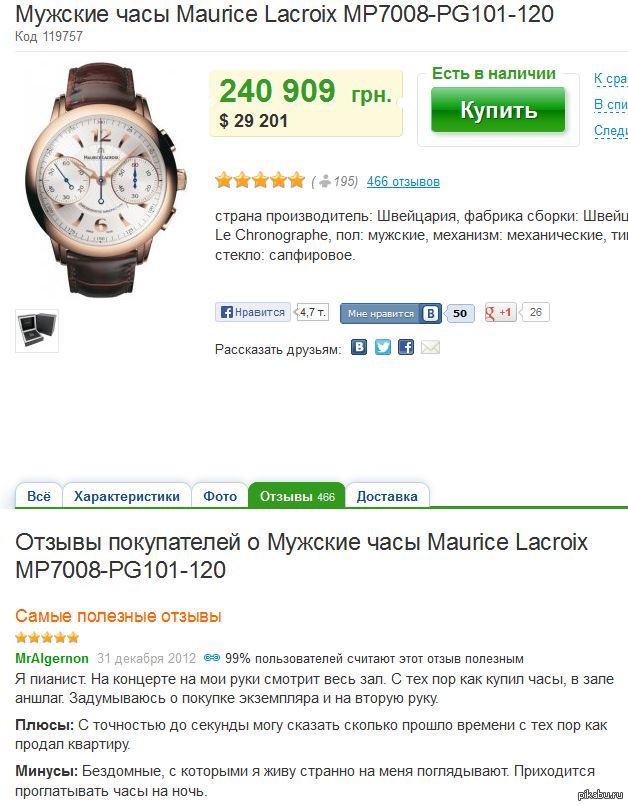This screenshot has height=806, width=628.
Task: Go to the Доставка tab
Action: click(387, 496)
